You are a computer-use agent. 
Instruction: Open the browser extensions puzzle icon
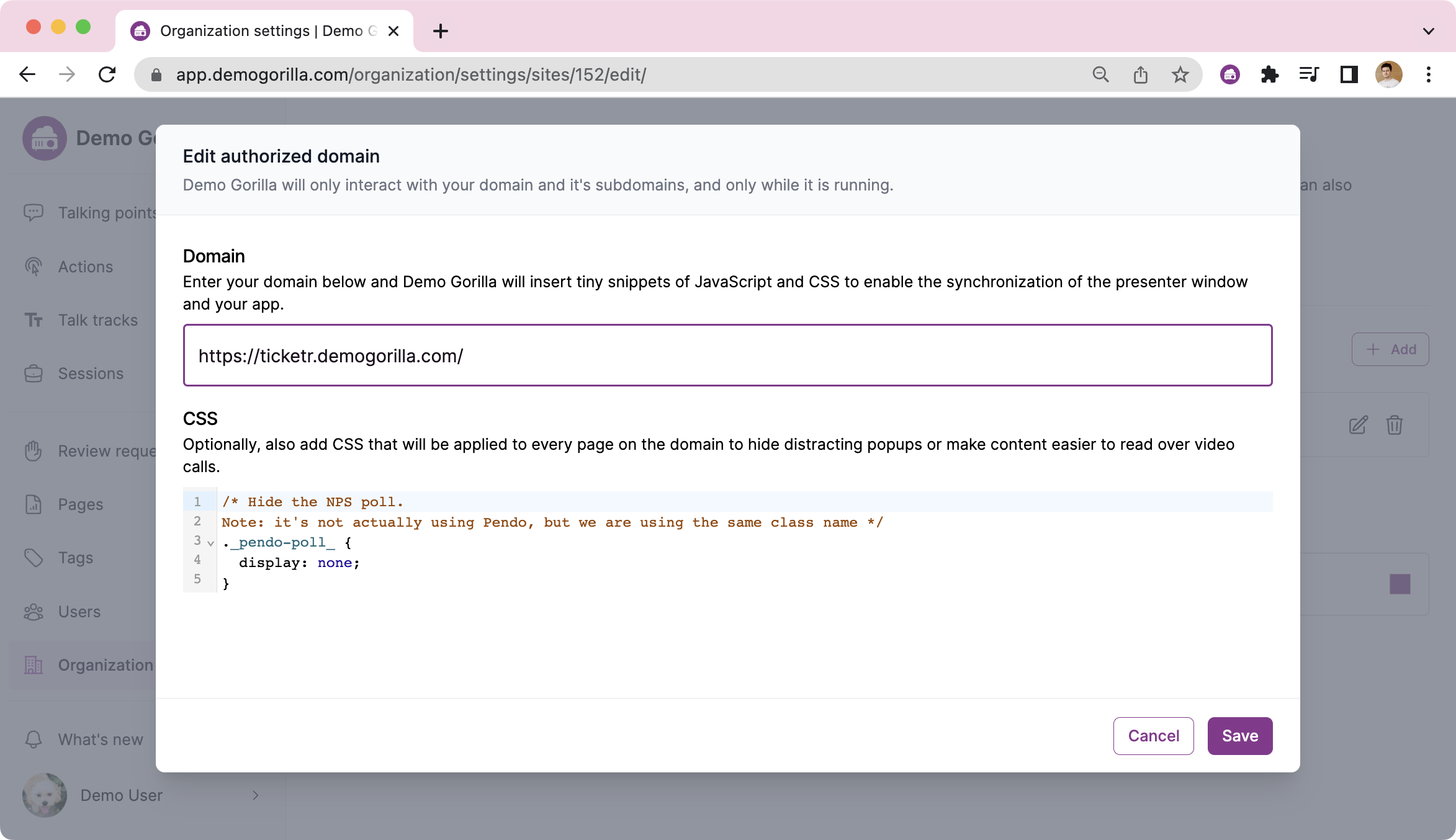[1269, 75]
